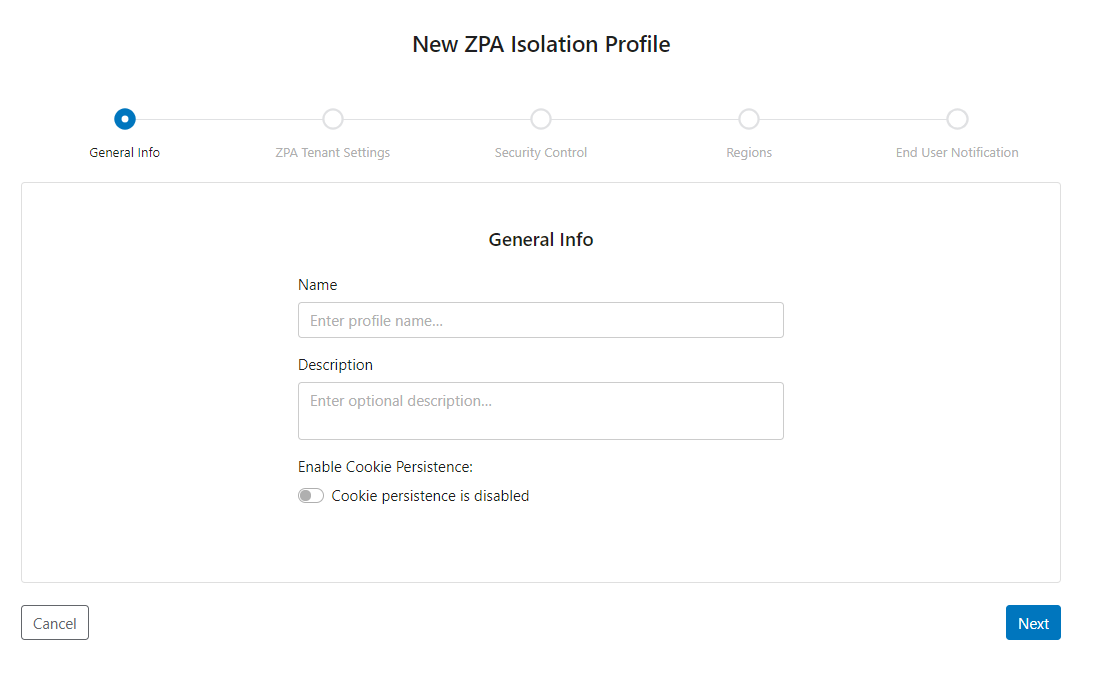Viewport: 1103px width, 673px height.
Task: Toggle the switch beside cookie persistence text
Action: (310, 494)
